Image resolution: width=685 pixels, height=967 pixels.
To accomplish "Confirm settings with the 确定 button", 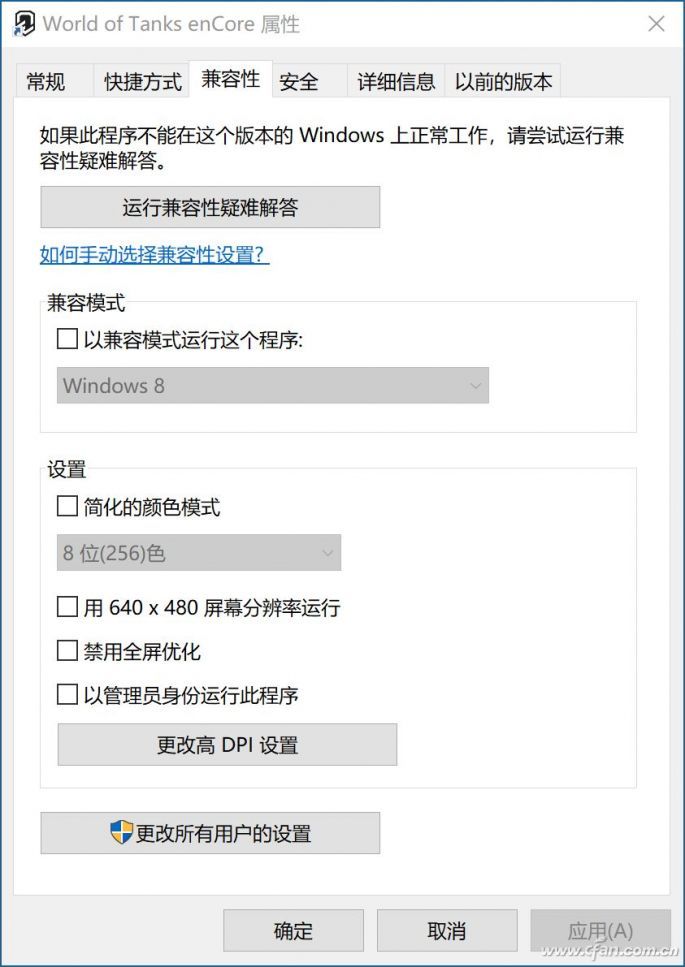I will point(293,929).
